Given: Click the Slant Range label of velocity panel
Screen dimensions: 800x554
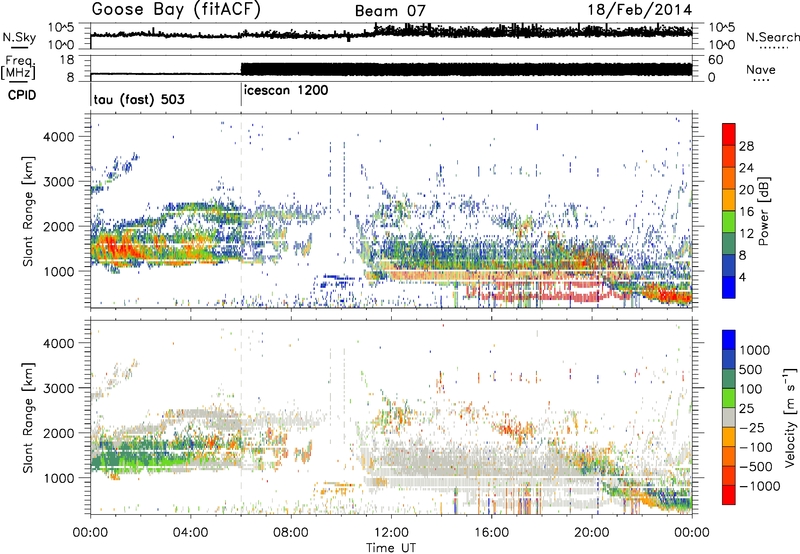Looking at the screenshot, I should [28, 417].
